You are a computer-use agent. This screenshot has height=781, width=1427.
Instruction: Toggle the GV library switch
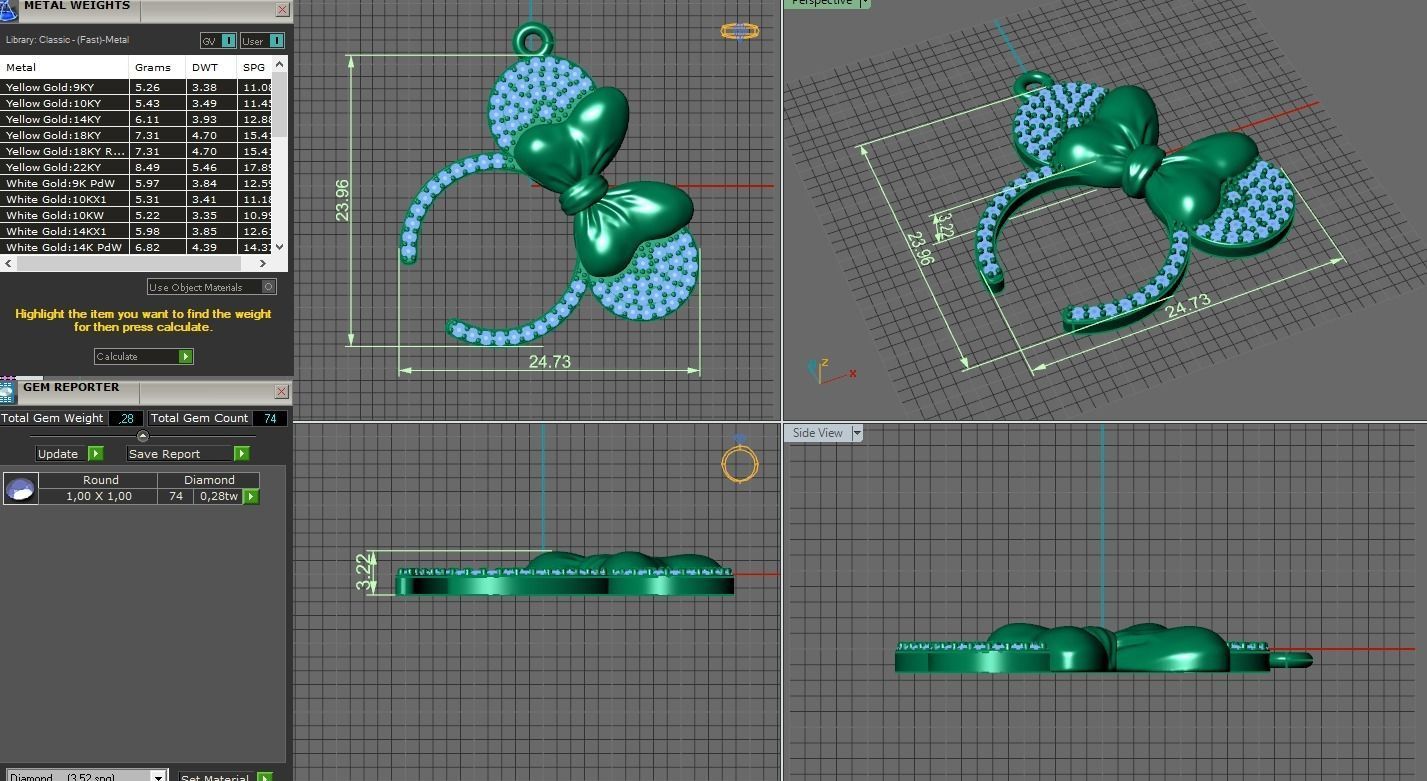click(219, 41)
